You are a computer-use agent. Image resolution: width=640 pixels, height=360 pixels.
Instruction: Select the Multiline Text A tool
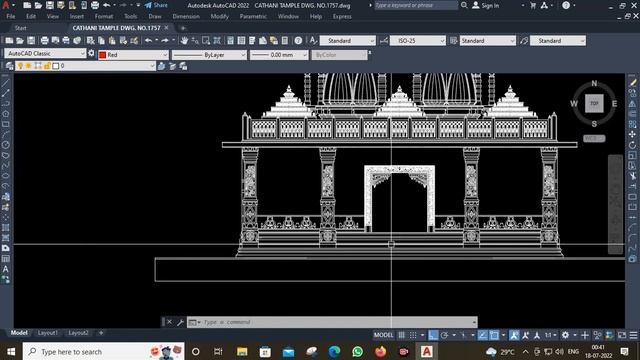point(6,269)
